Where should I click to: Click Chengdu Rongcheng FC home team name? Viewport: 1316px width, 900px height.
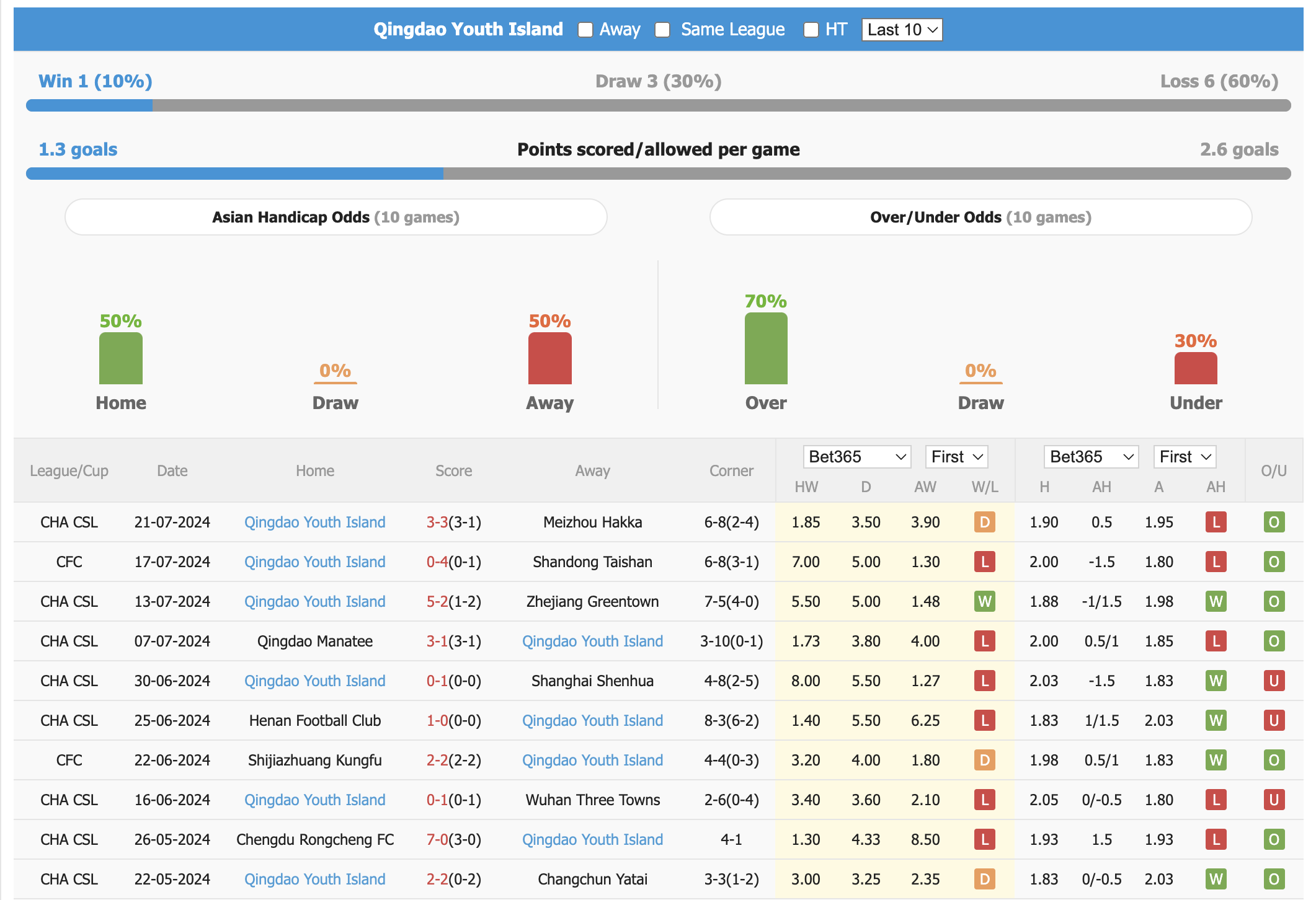314,840
